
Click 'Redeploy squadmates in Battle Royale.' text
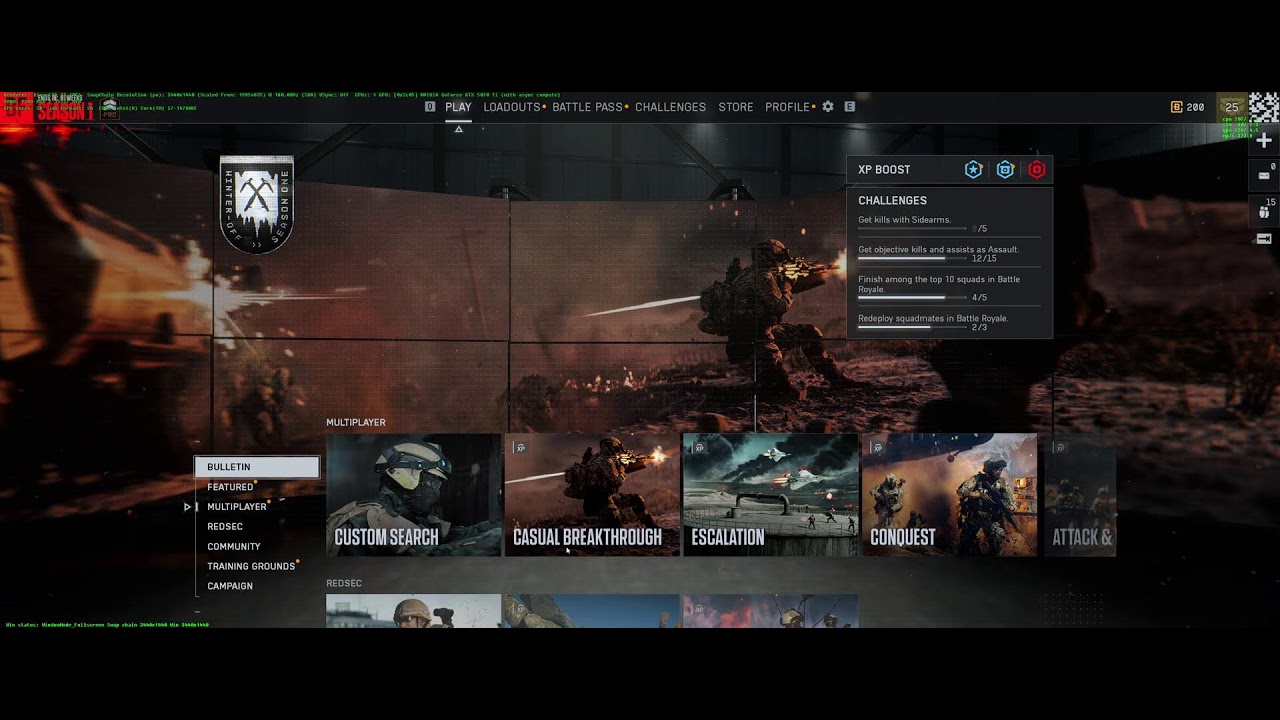pyautogui.click(x=933, y=318)
